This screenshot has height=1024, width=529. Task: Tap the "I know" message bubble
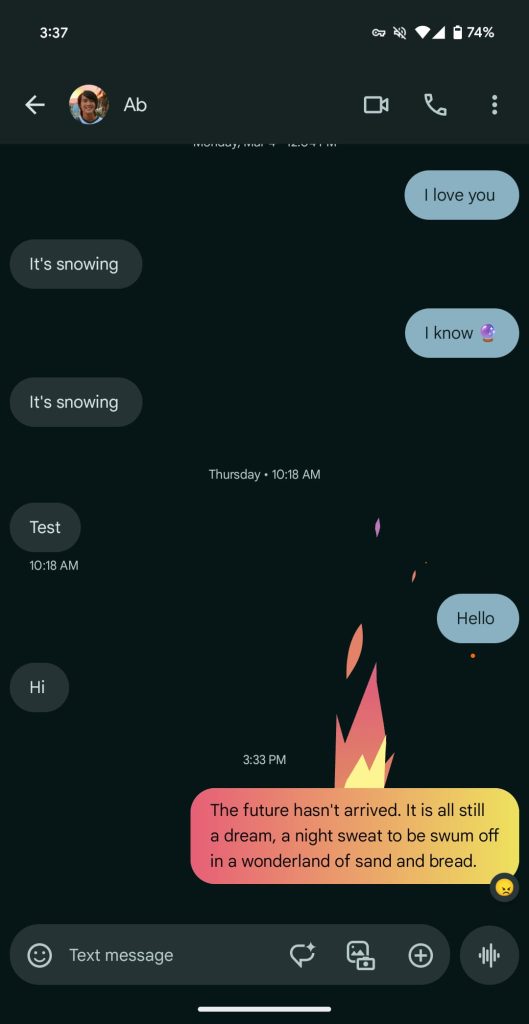461,333
